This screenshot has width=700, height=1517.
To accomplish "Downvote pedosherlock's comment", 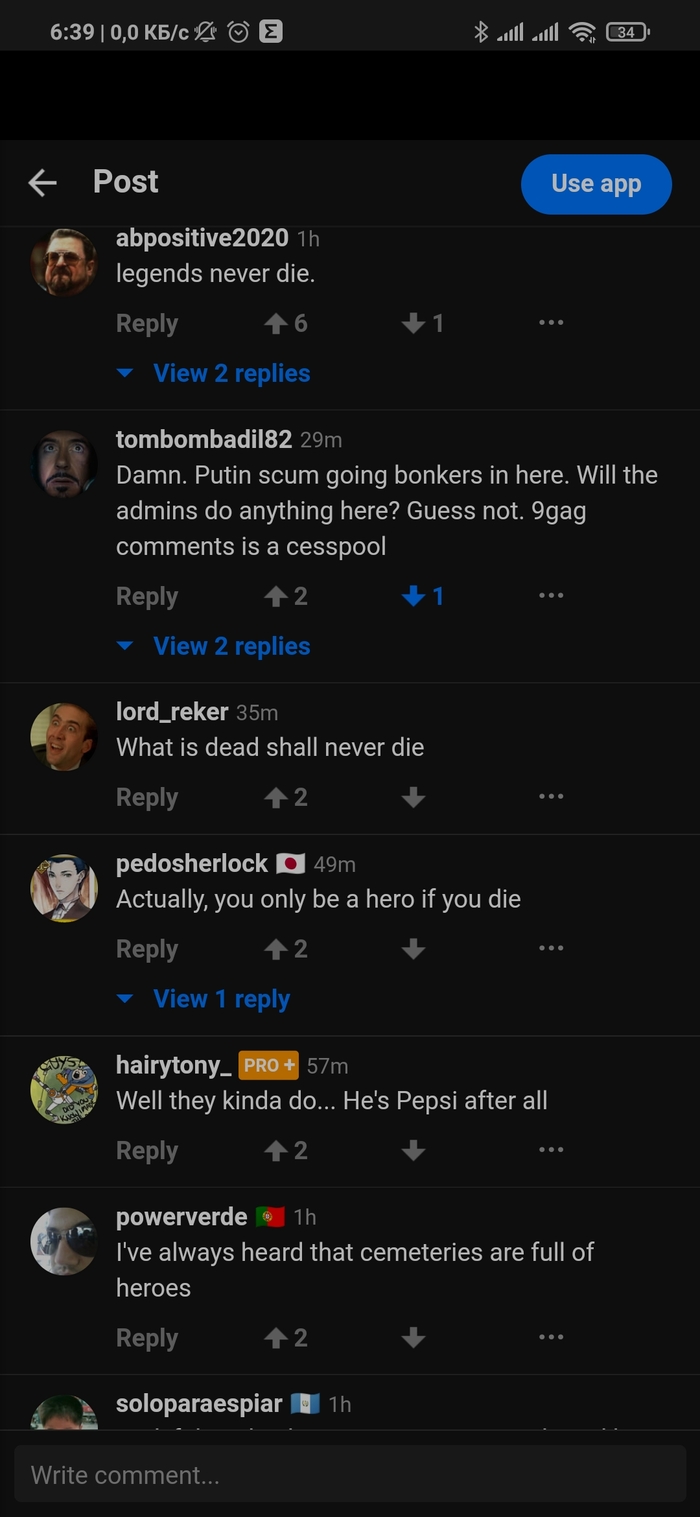I will [x=413, y=949].
